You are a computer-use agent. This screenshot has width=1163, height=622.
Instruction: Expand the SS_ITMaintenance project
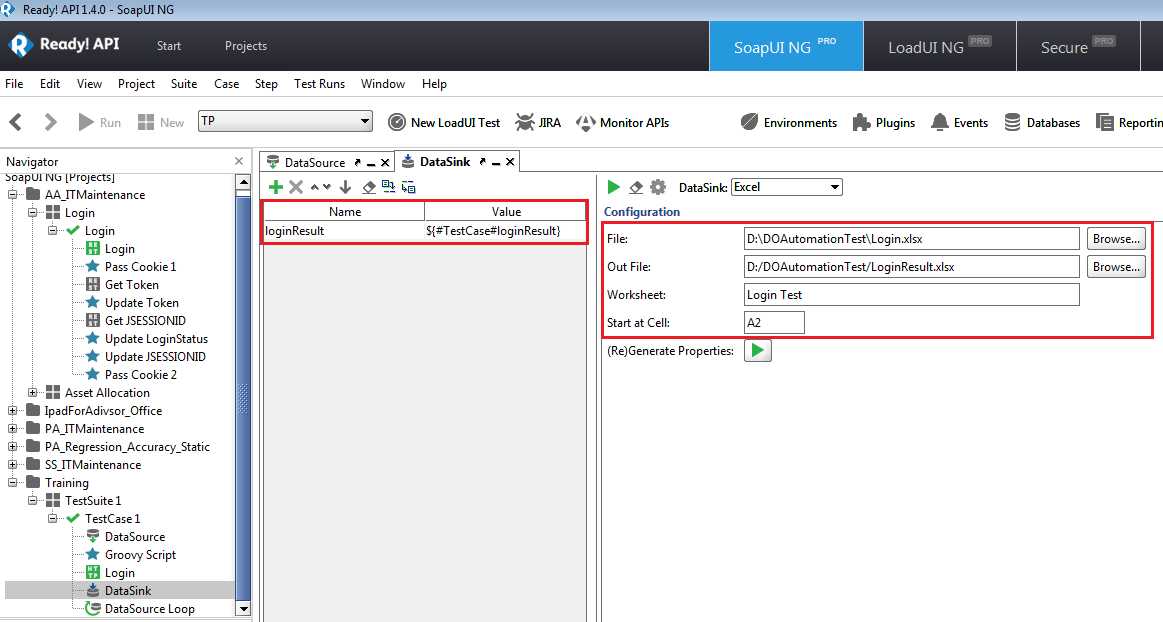click(13, 464)
